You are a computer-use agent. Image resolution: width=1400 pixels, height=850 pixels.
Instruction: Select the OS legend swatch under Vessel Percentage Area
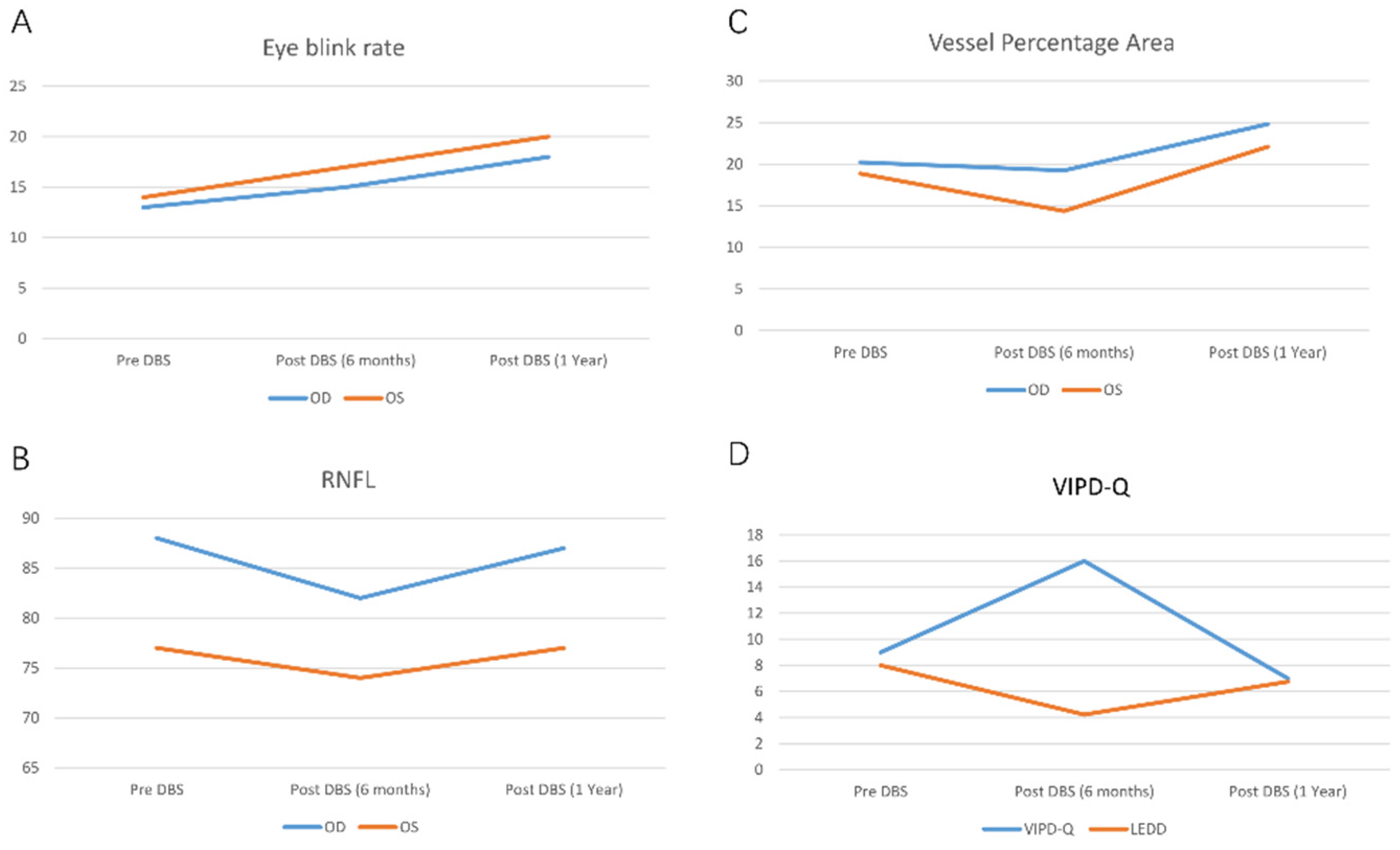pos(1082,390)
